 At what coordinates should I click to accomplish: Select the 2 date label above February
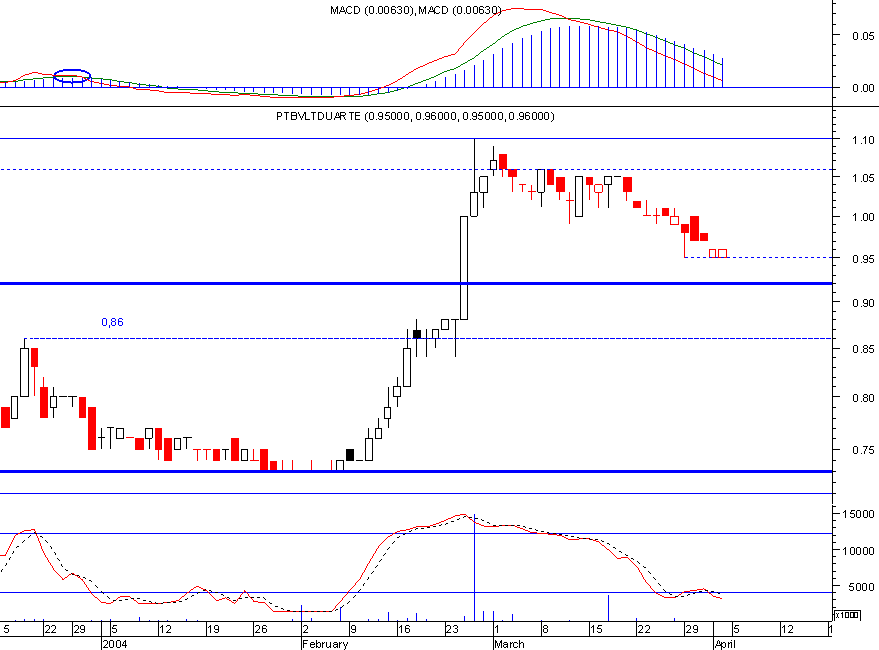306,629
